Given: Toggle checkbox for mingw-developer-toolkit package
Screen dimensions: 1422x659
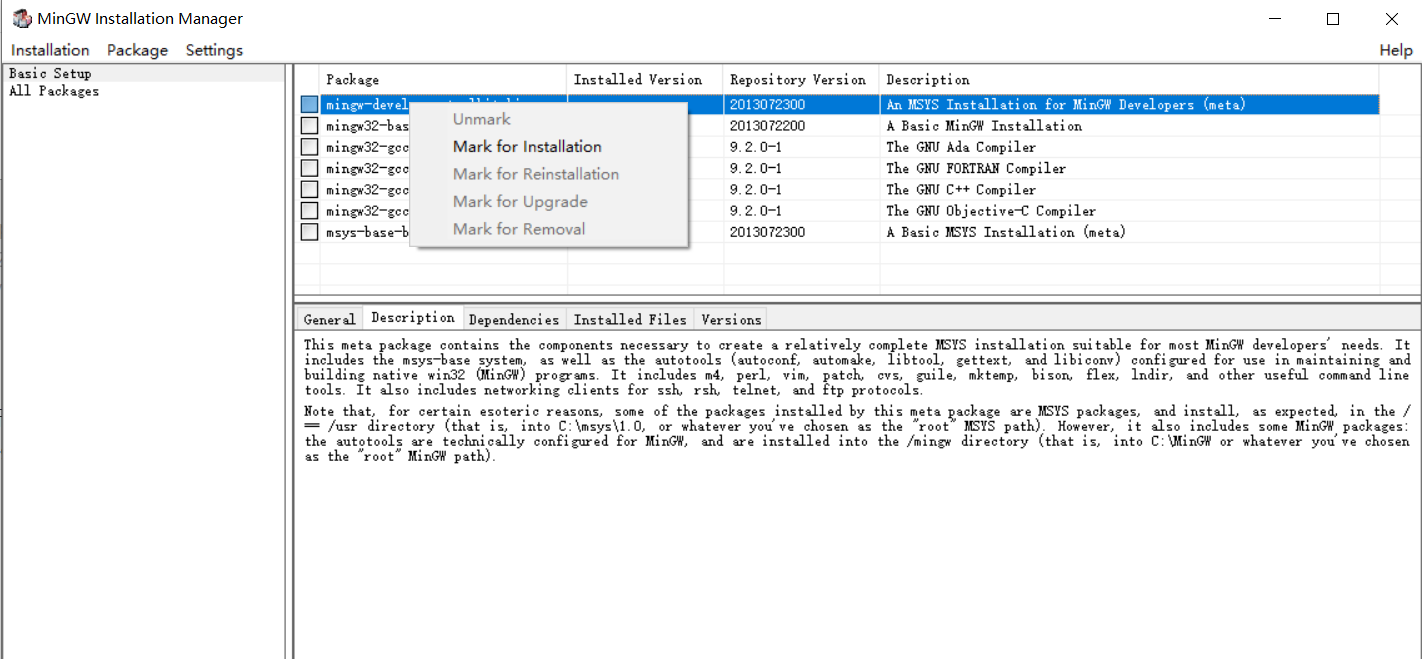Looking at the screenshot, I should [310, 104].
